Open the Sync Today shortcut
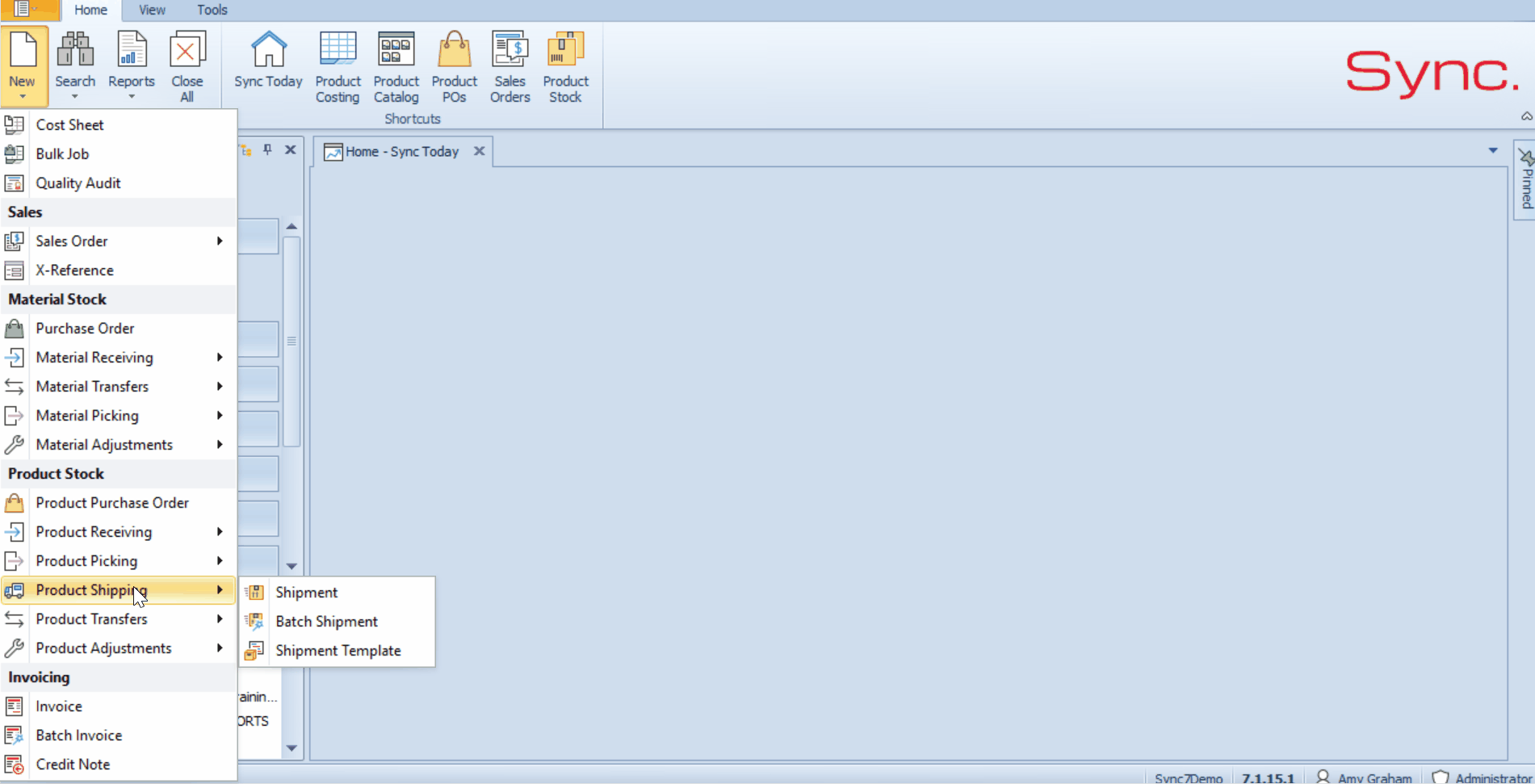The image size is (1535, 784). click(268, 60)
